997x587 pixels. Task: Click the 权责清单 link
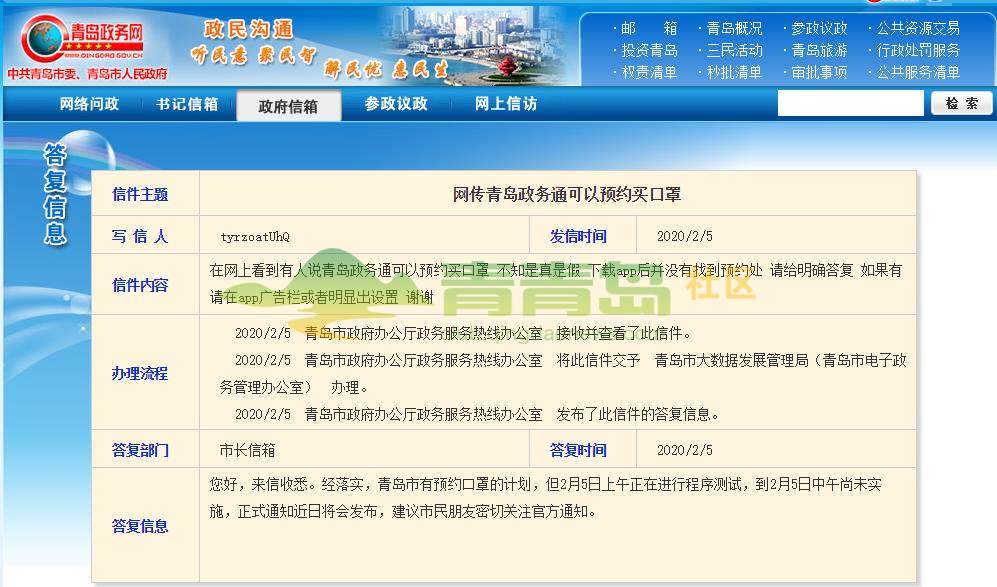point(649,72)
